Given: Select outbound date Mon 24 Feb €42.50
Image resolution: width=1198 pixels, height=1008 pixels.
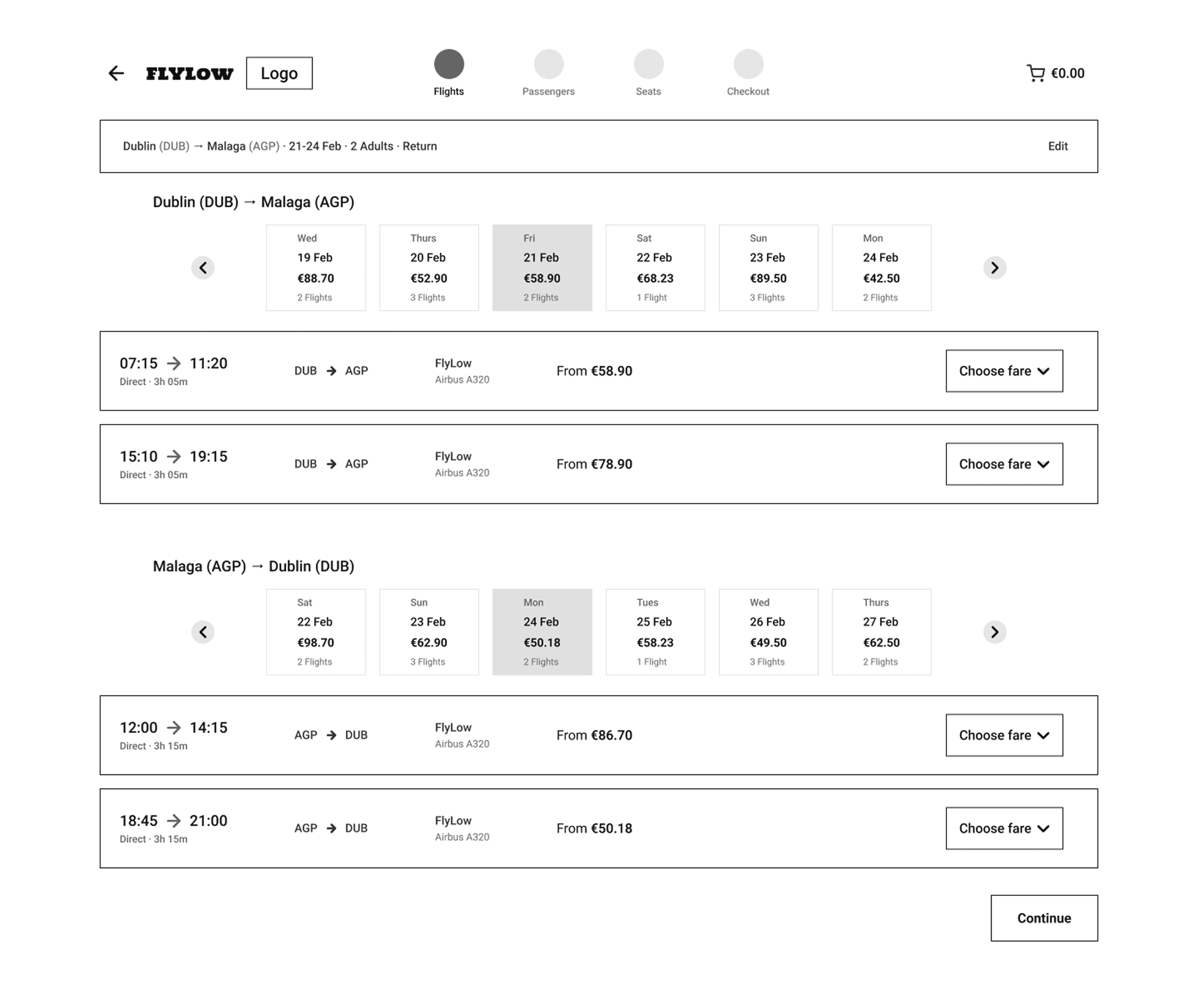Looking at the screenshot, I should tap(882, 267).
